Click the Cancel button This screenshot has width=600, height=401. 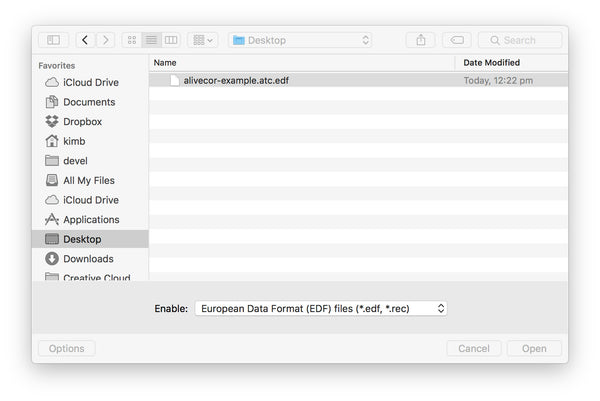point(474,349)
